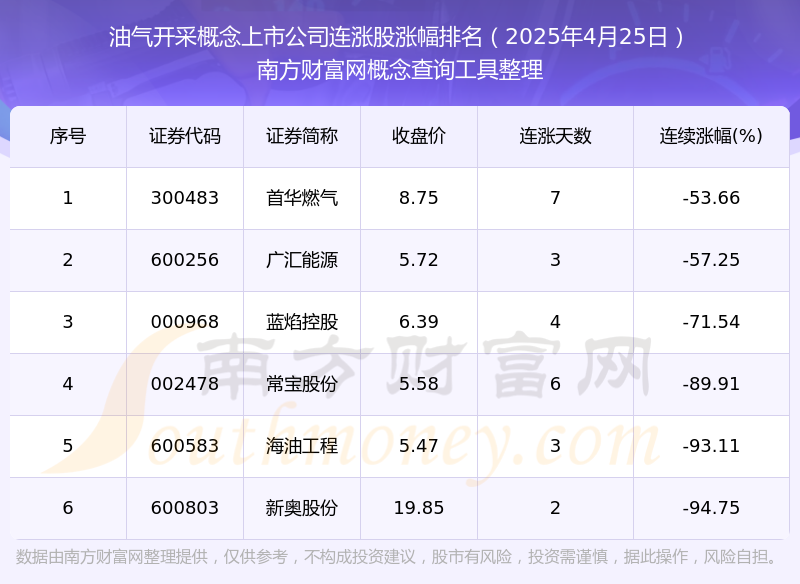Click the subtitle 南方财富网概念查询工具整理
The image size is (800, 584).
pos(399,70)
